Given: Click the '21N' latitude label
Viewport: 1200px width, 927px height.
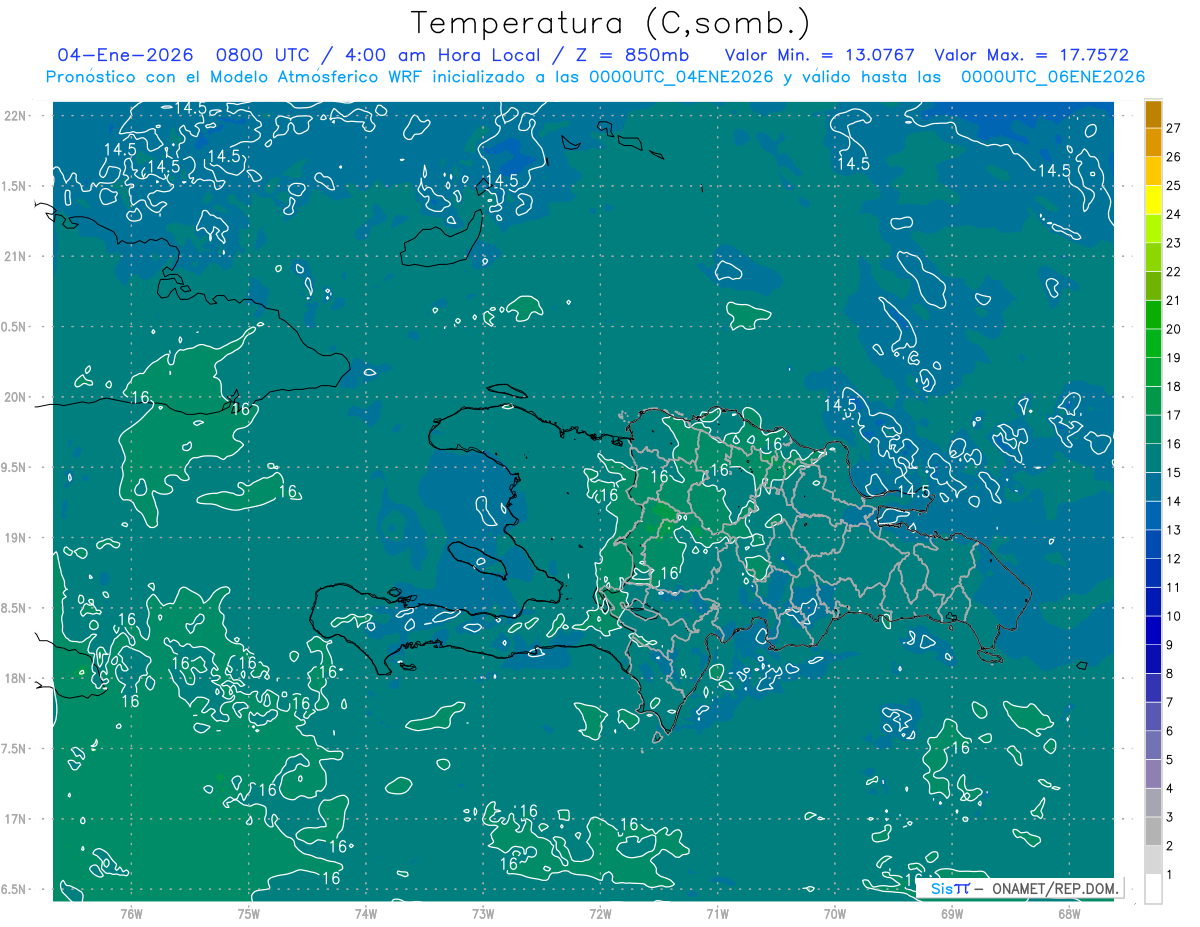Looking at the screenshot, I should click(x=16, y=256).
